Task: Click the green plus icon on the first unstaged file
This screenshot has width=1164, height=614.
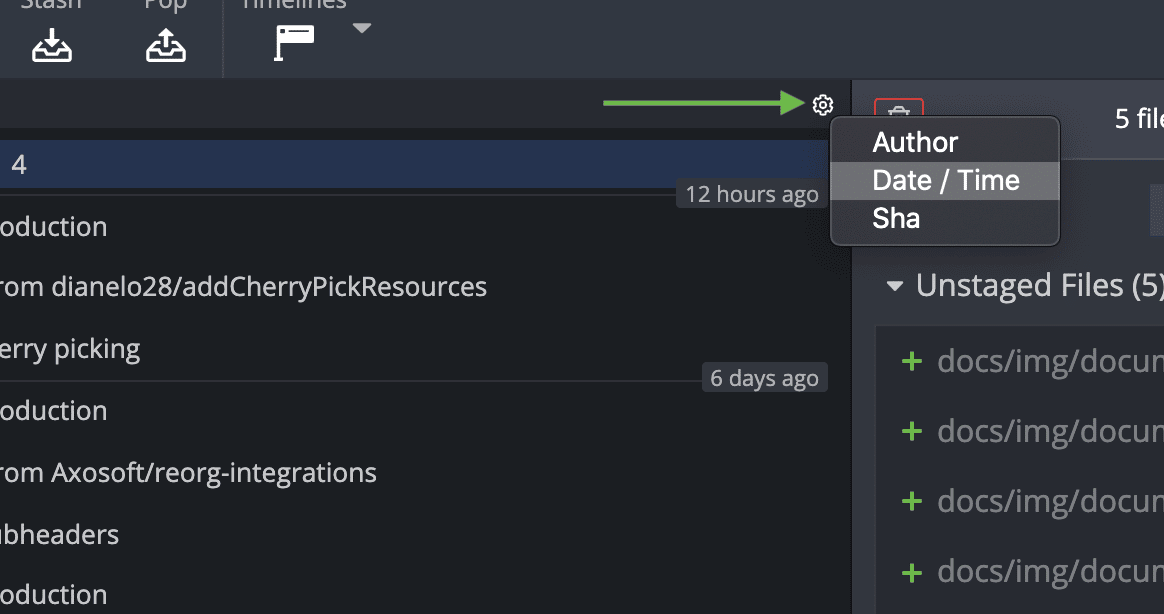Action: (910, 361)
